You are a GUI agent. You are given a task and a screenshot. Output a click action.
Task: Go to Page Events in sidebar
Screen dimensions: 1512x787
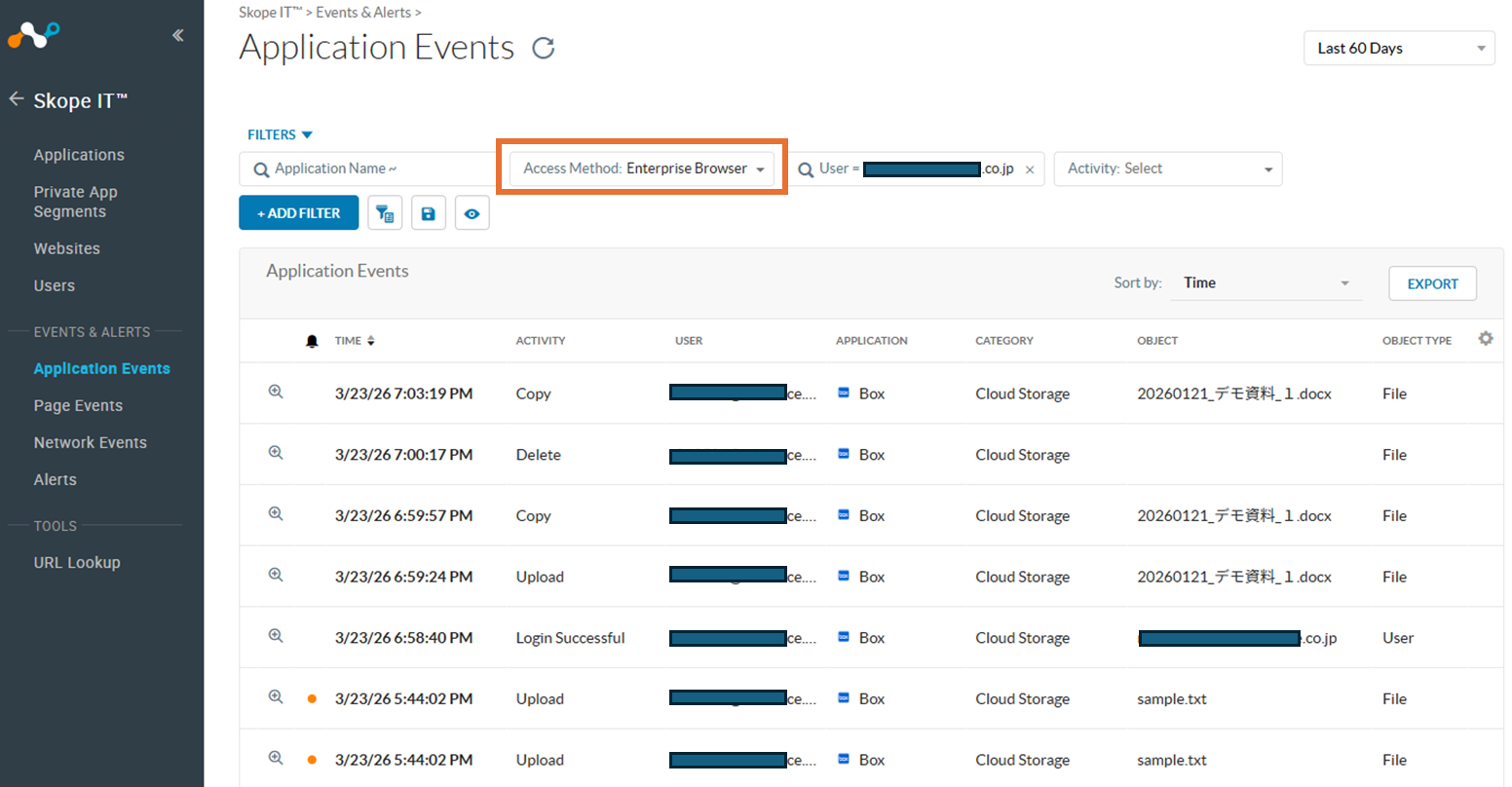78,405
